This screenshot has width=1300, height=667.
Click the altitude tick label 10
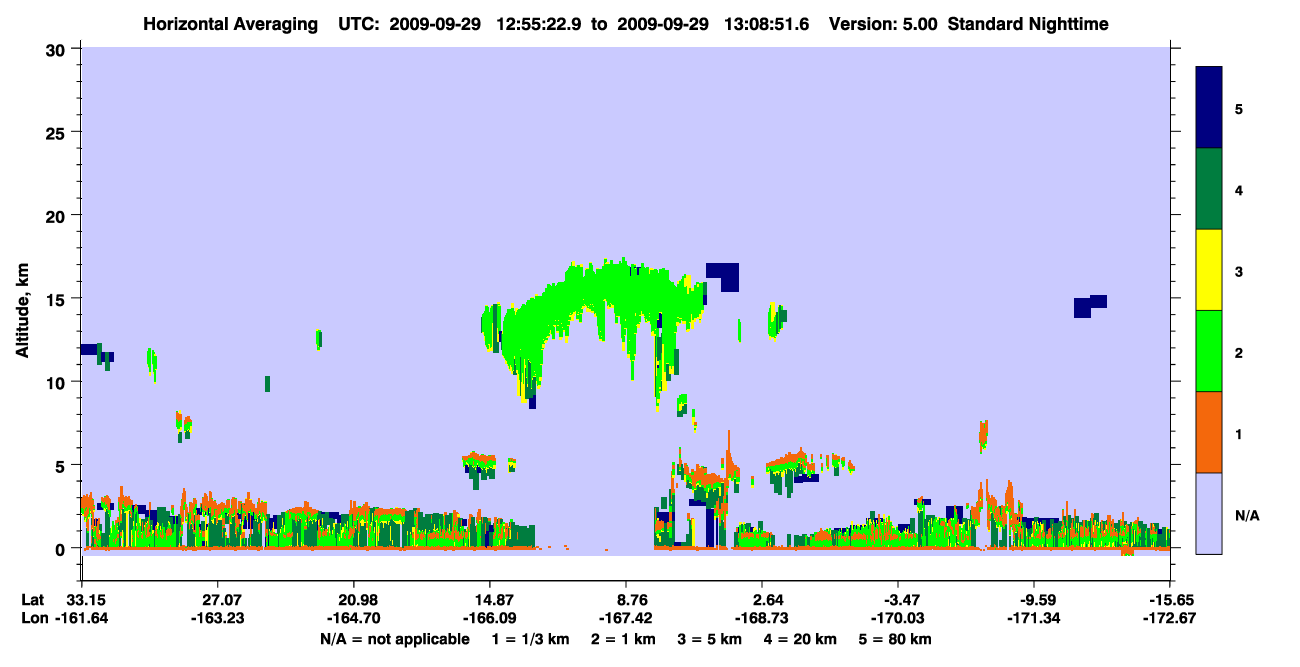click(58, 382)
